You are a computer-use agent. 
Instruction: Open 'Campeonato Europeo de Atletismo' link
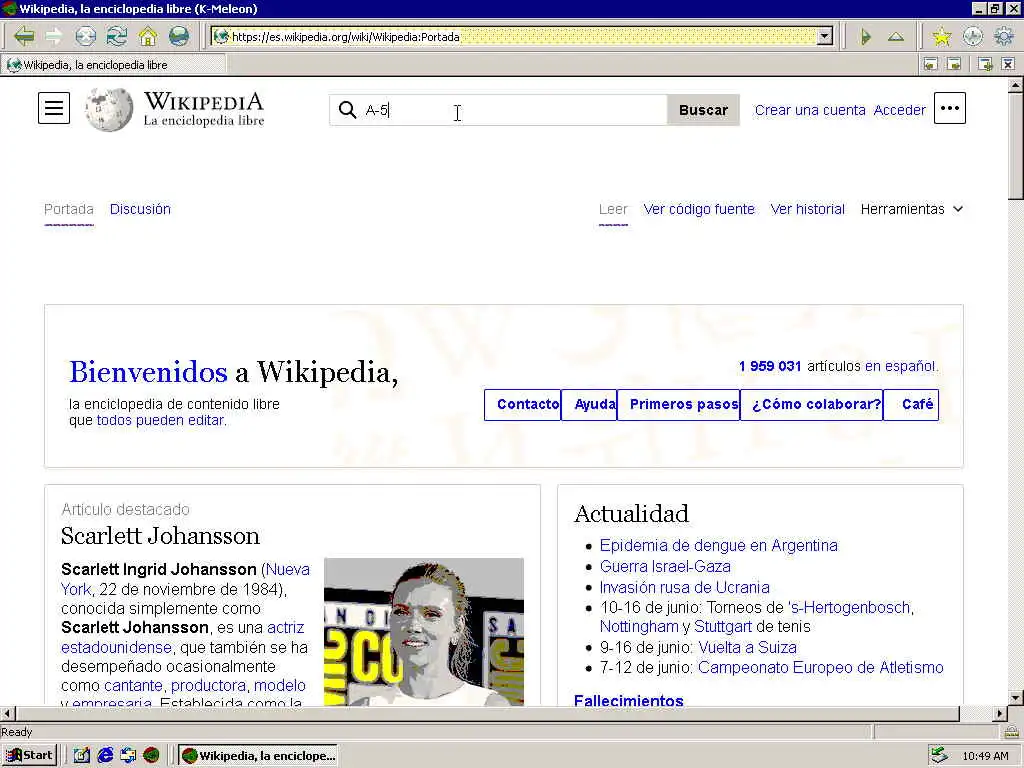tap(820, 667)
